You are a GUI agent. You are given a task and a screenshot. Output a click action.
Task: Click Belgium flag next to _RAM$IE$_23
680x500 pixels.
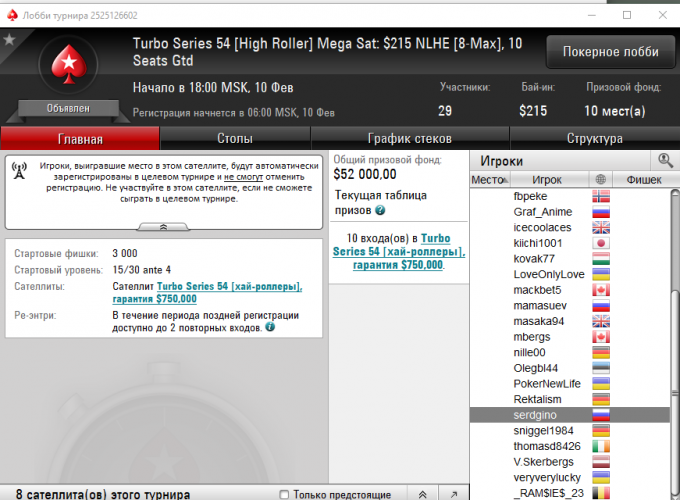tap(601, 493)
